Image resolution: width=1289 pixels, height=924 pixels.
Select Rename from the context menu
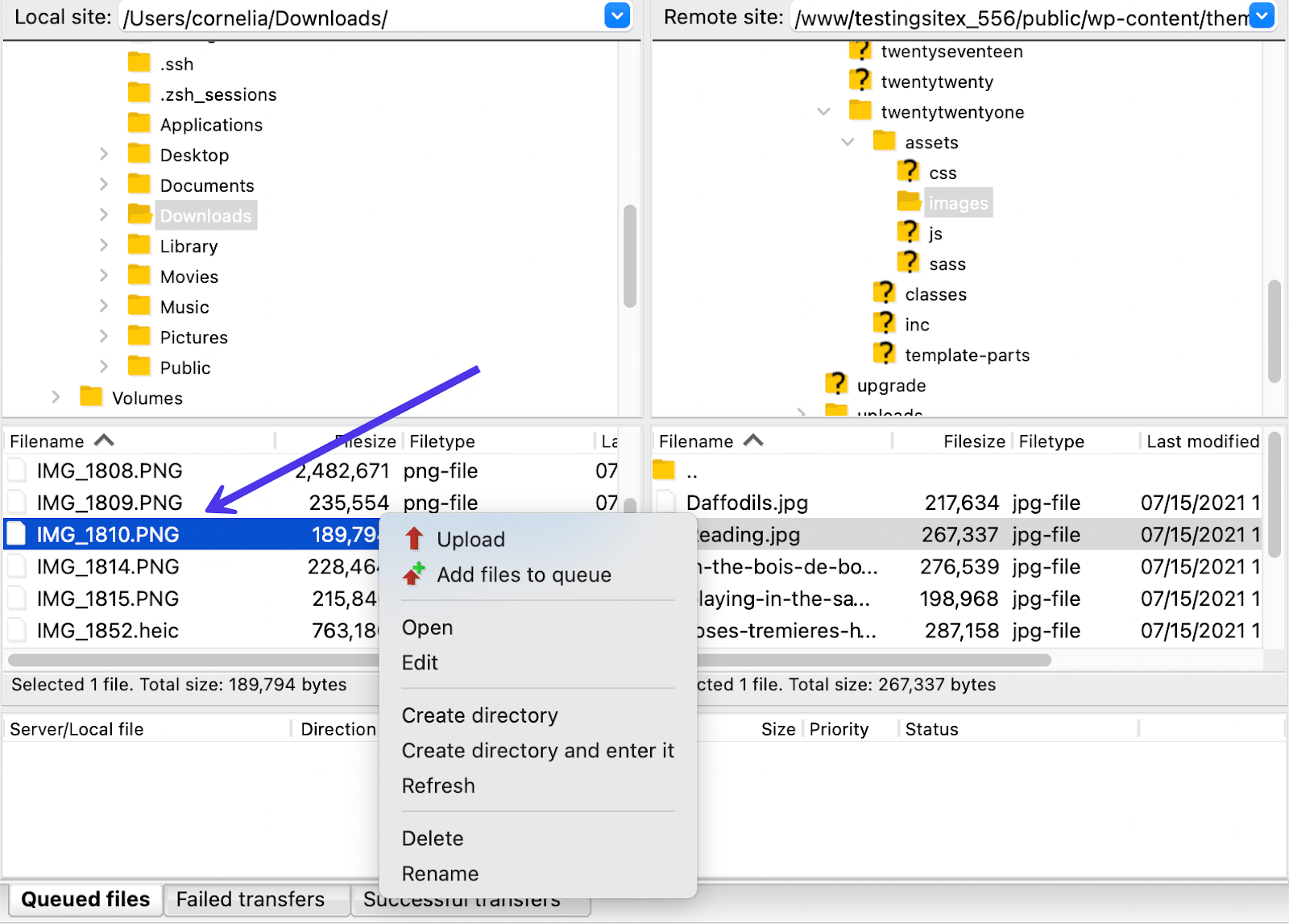pos(440,872)
